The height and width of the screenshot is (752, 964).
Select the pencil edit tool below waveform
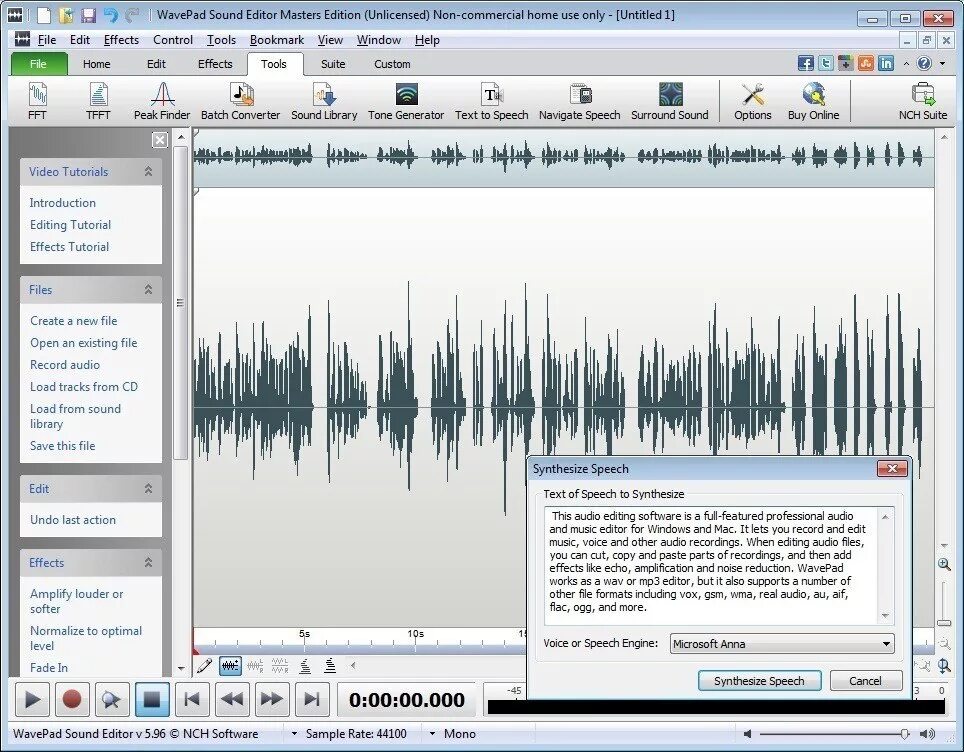(204, 665)
